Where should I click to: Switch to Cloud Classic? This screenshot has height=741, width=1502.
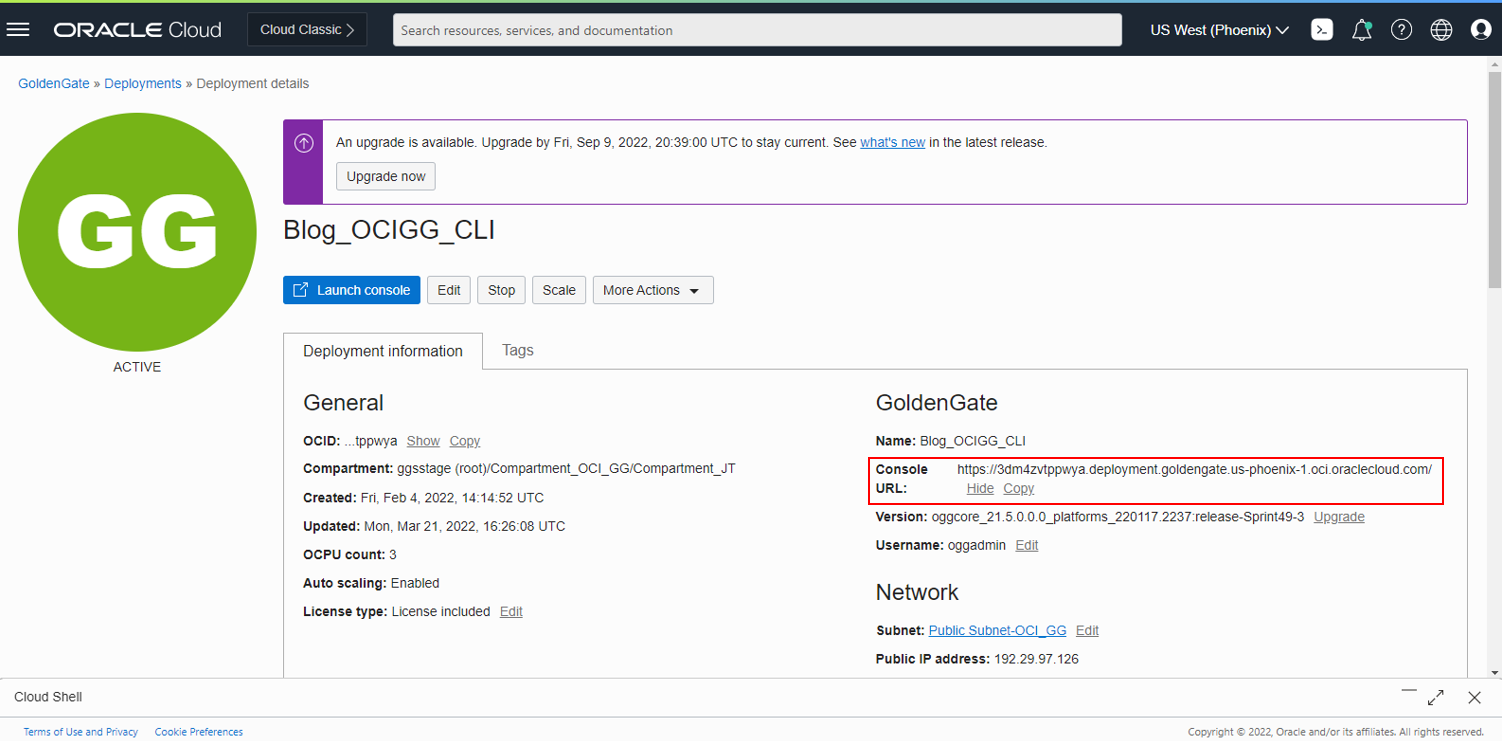307,30
